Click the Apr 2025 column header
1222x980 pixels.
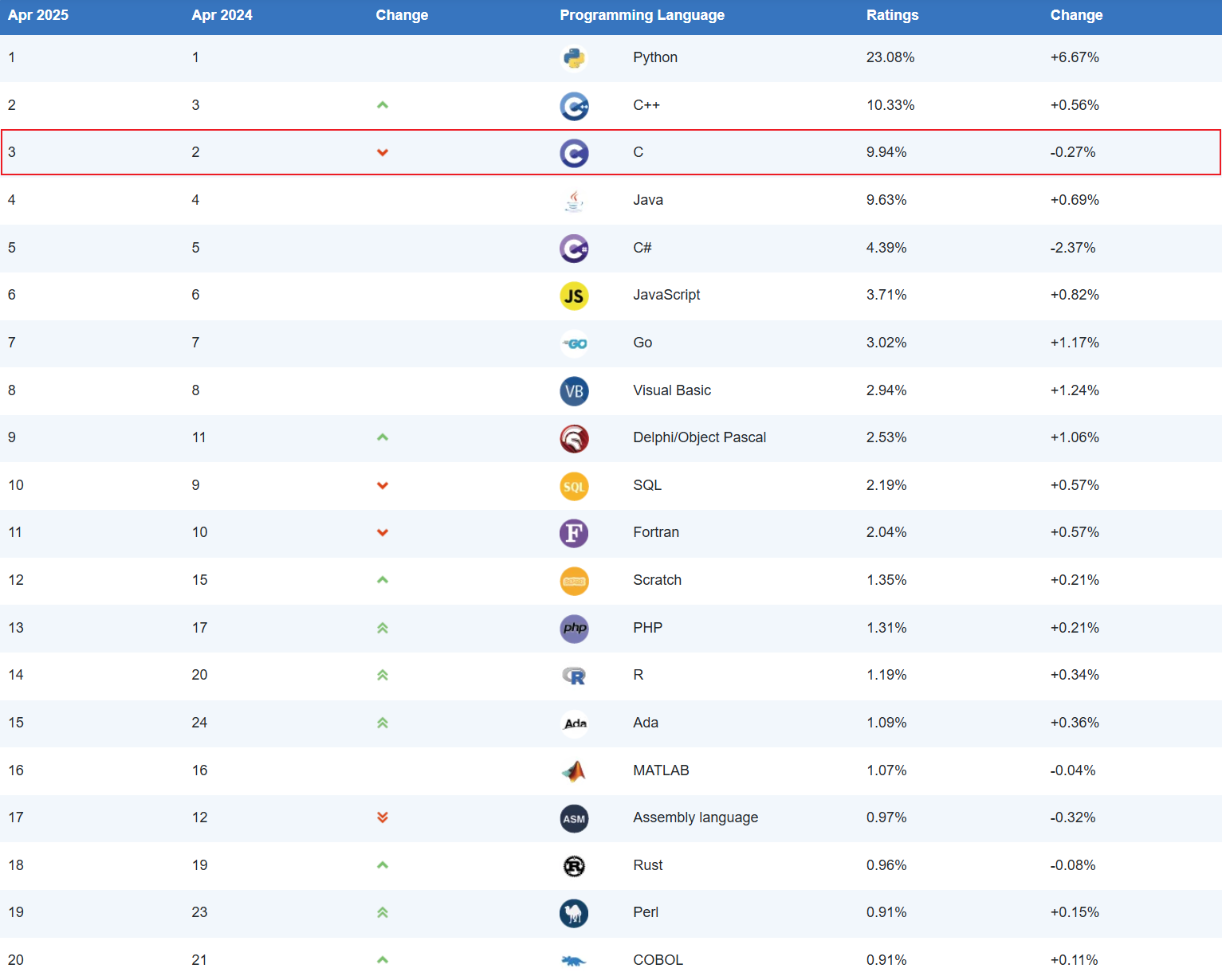click(38, 15)
